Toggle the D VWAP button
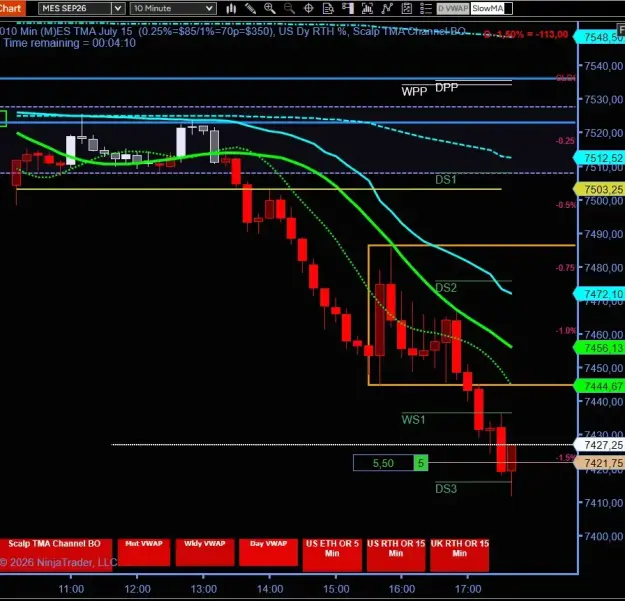 click(x=453, y=8)
